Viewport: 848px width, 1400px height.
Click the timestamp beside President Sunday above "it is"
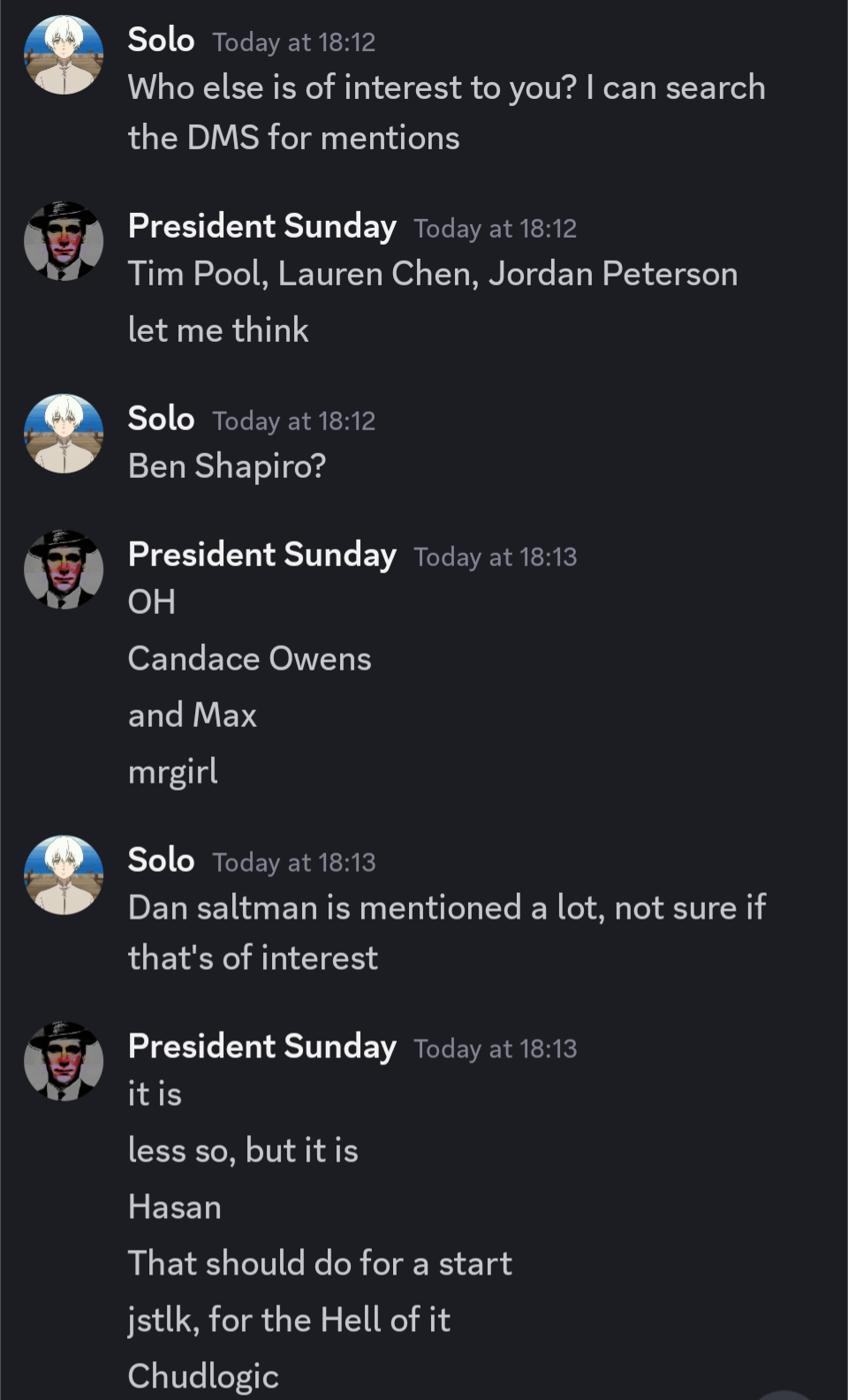tap(495, 1048)
